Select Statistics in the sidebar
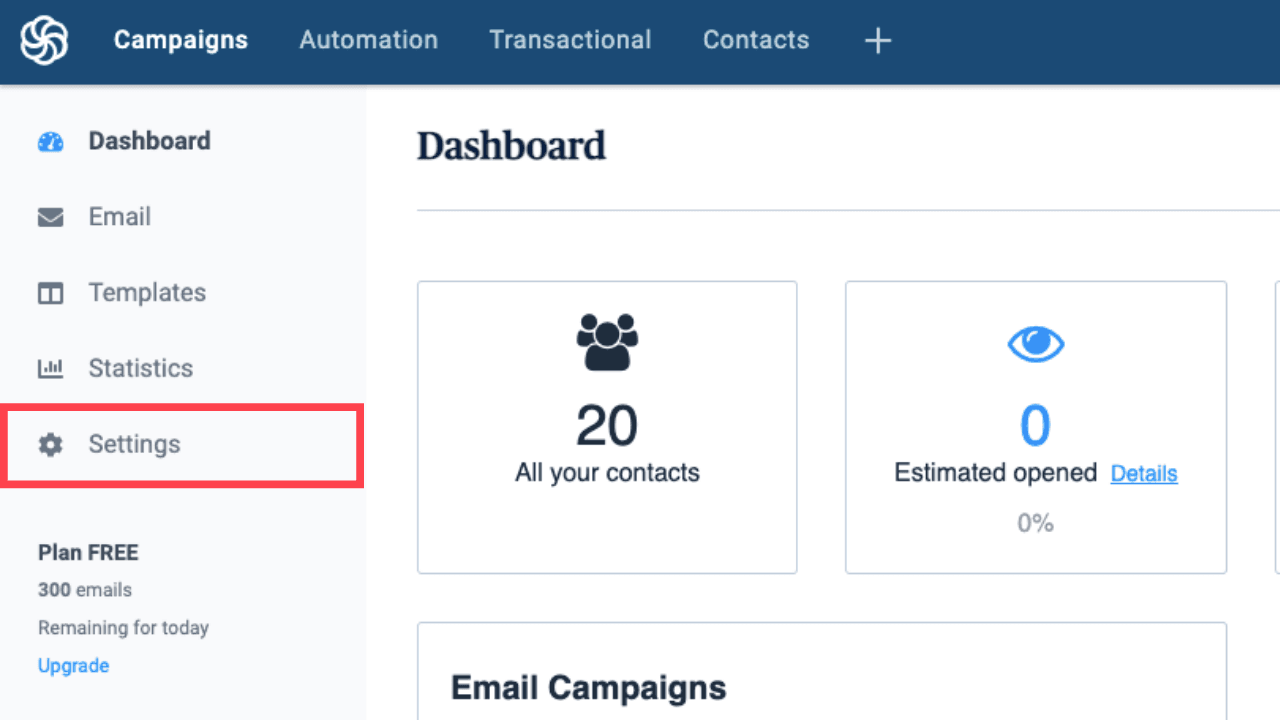 pyautogui.click(x=140, y=369)
